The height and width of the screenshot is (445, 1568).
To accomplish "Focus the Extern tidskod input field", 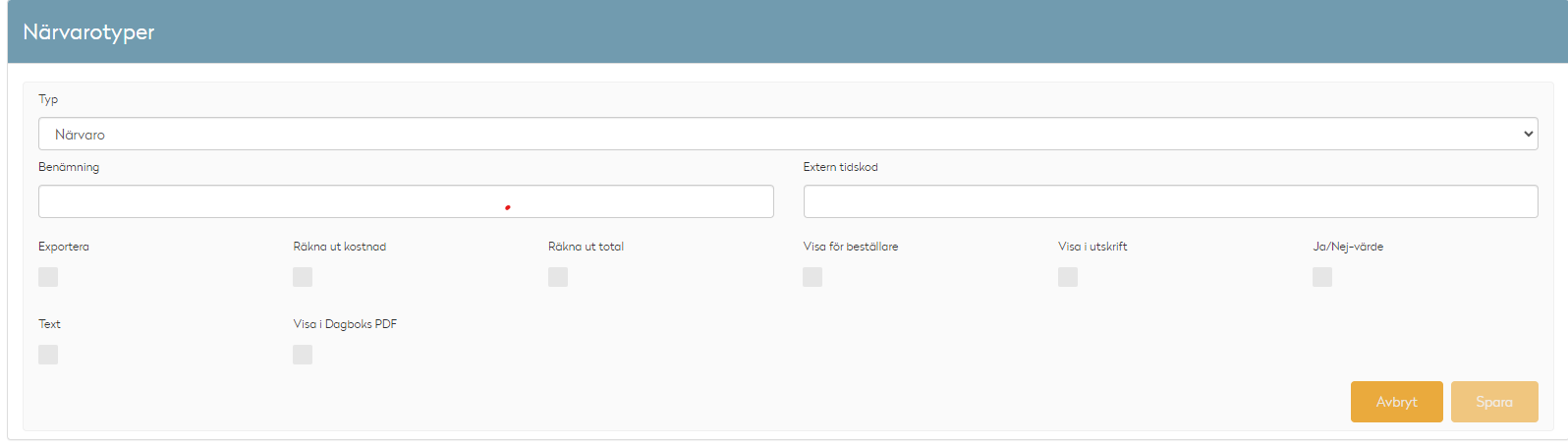I will click(x=1170, y=201).
